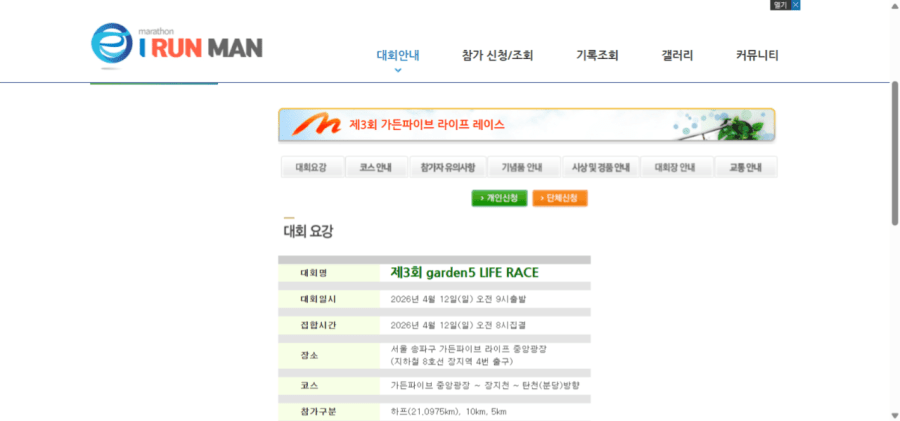This screenshot has height=421, width=900.
Task: Open the 기록조회 menu
Action: click(x=597, y=56)
